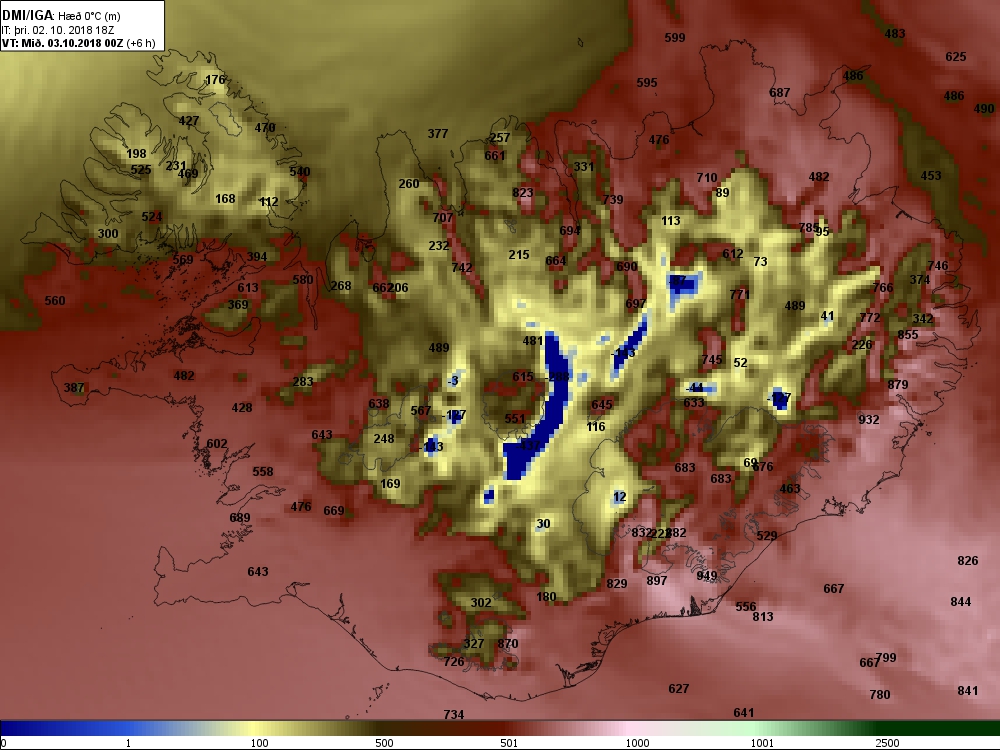1000x750 pixels.
Task: Click the map value '453'
Action: point(930,175)
